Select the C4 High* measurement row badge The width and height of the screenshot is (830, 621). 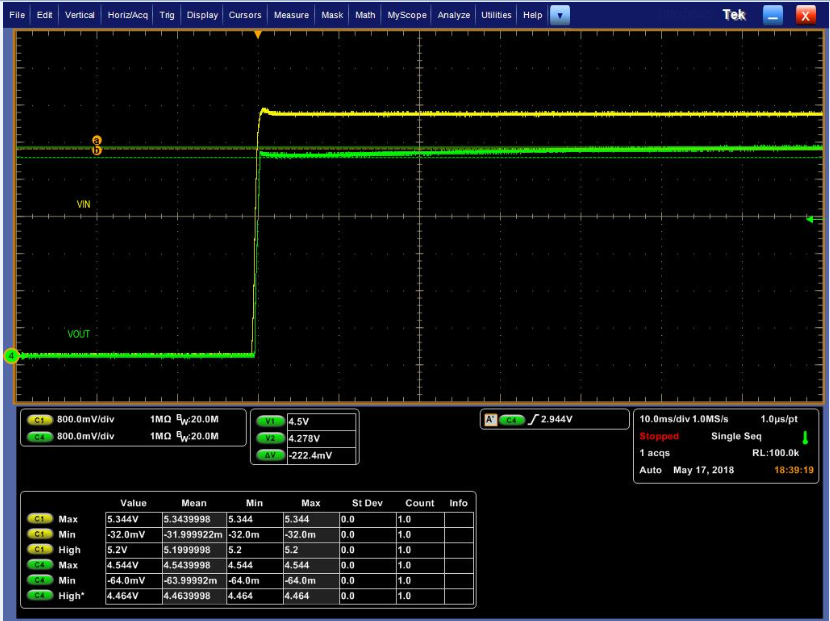click(41, 596)
